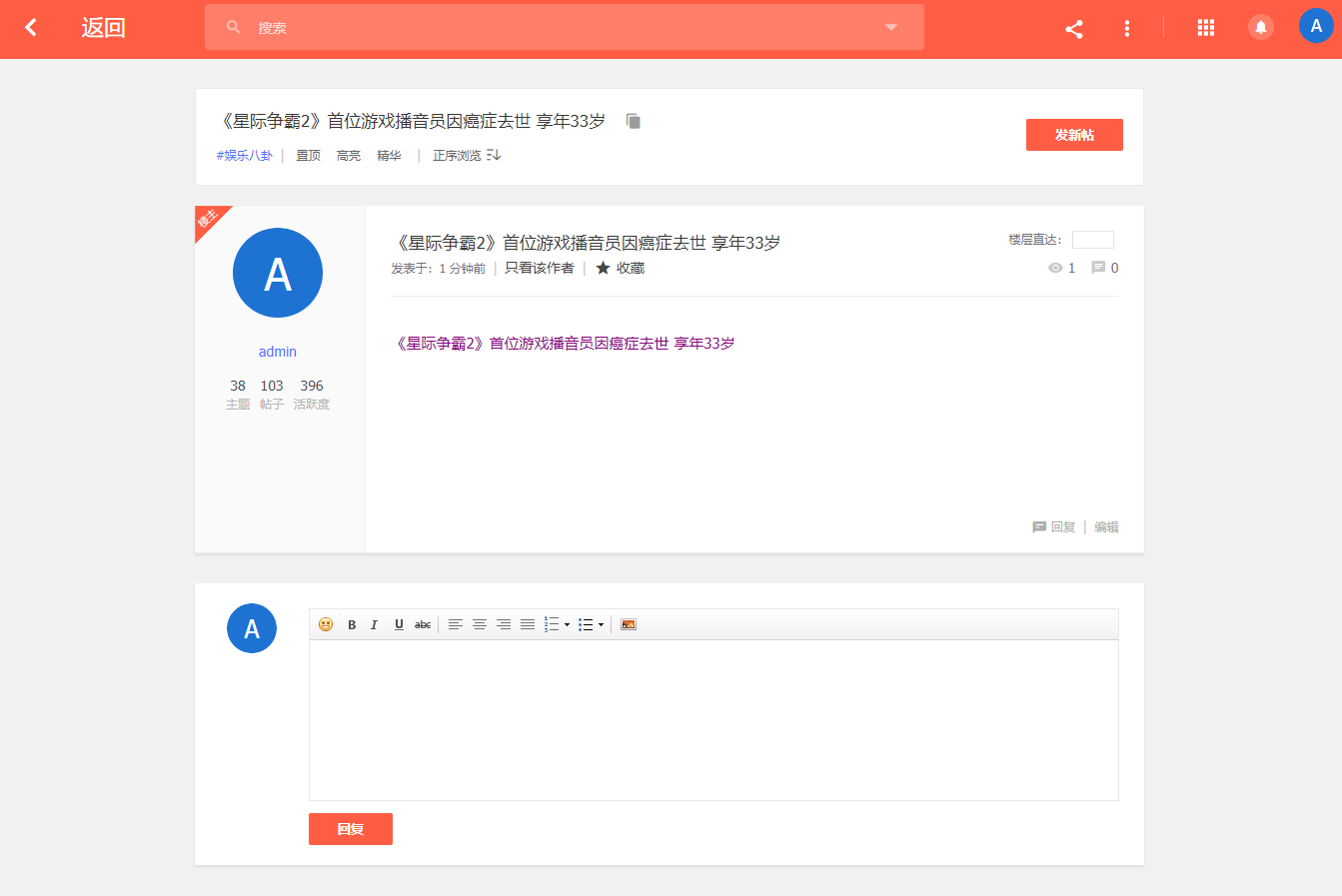
Task: Toggle italic formatting in the editor
Action: (x=375, y=624)
